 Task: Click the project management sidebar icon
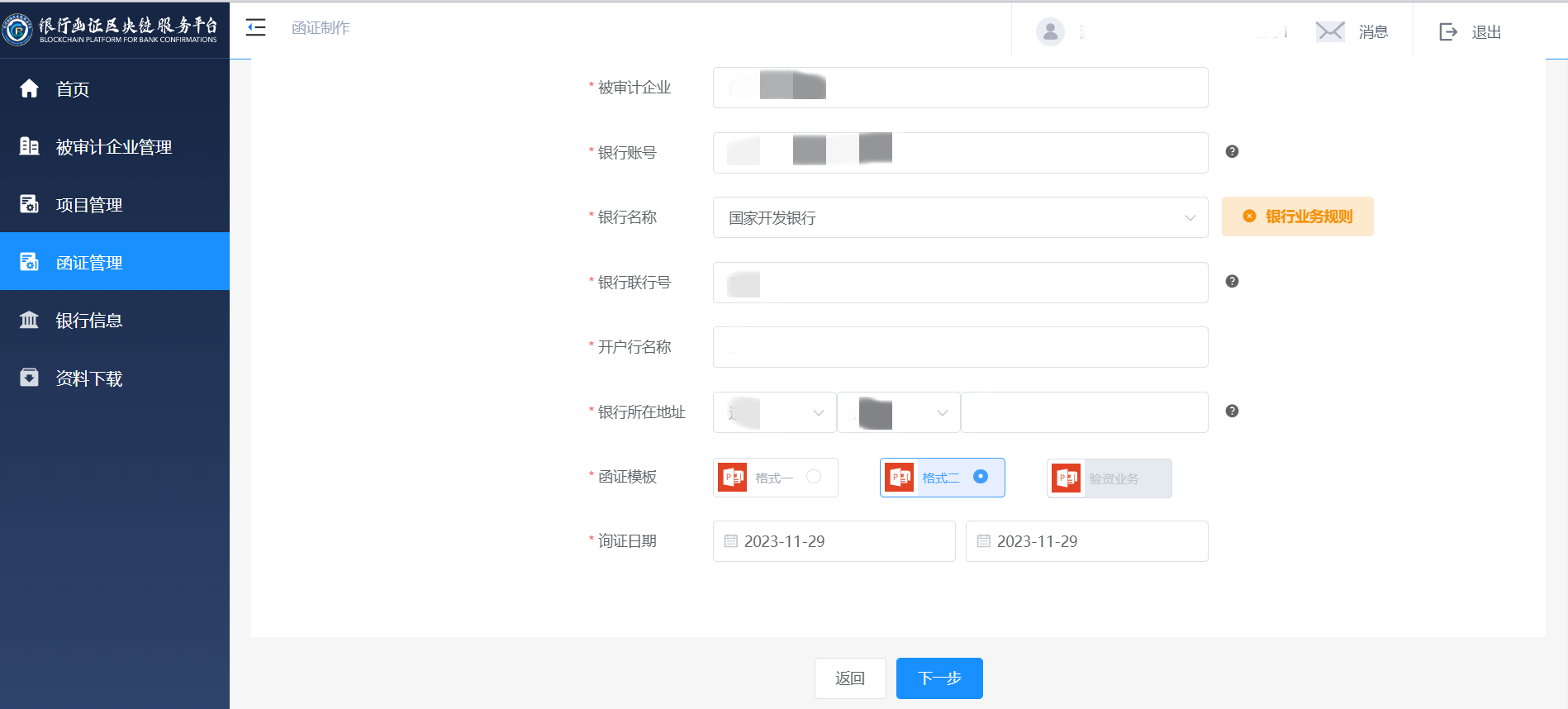coord(29,204)
